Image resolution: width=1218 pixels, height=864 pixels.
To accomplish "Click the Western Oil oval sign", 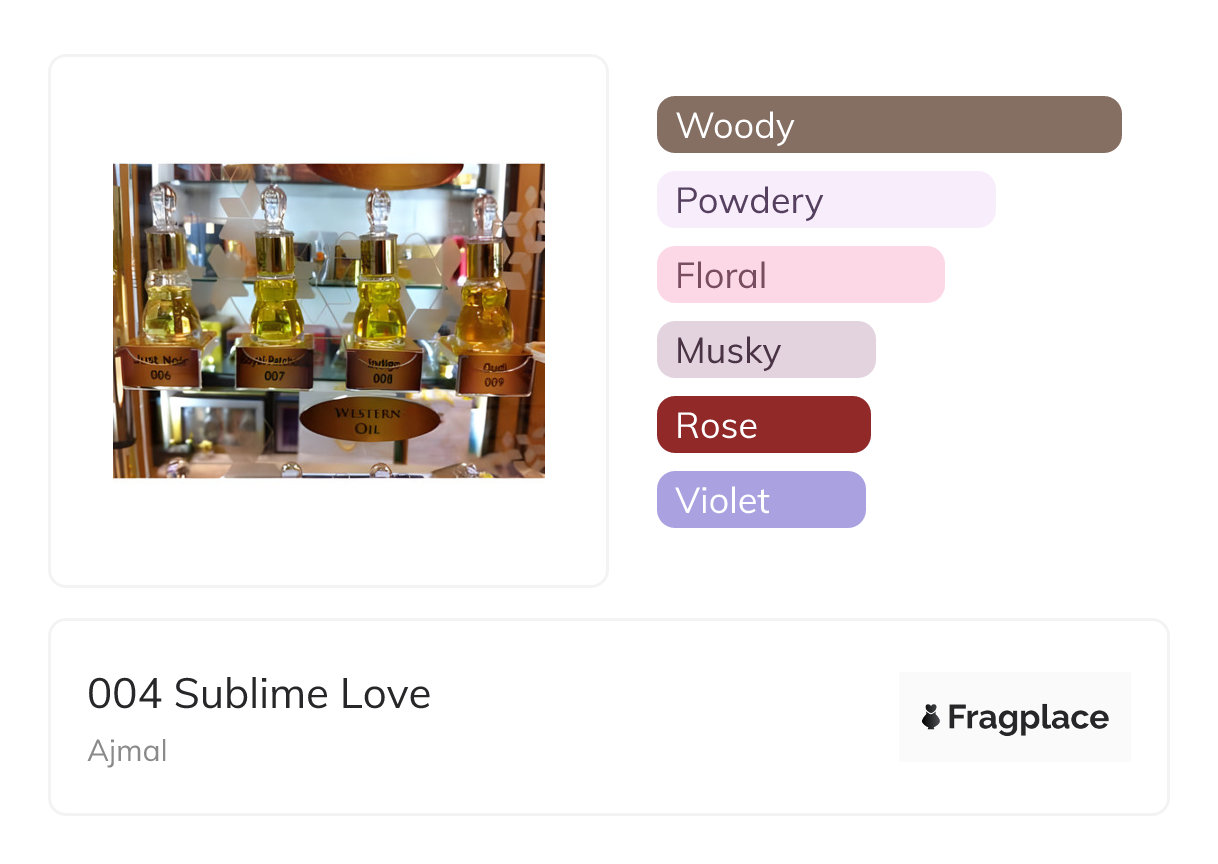I will (x=368, y=420).
